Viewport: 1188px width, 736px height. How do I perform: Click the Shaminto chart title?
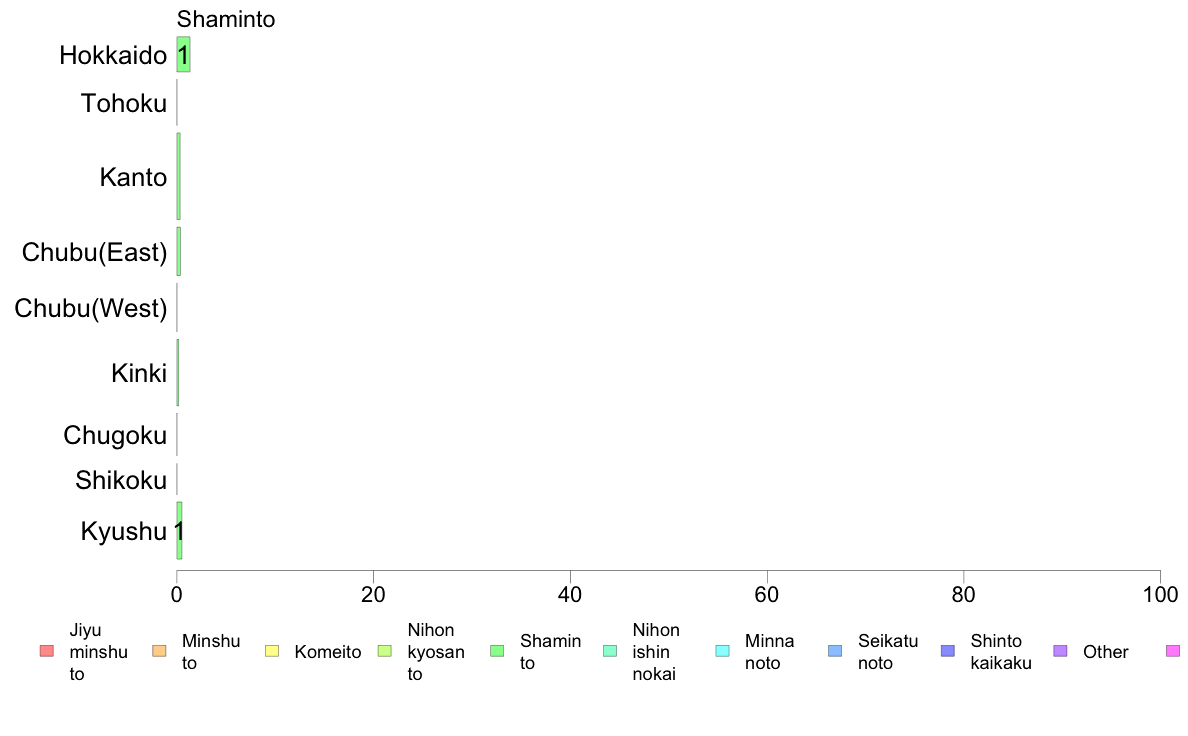click(226, 19)
